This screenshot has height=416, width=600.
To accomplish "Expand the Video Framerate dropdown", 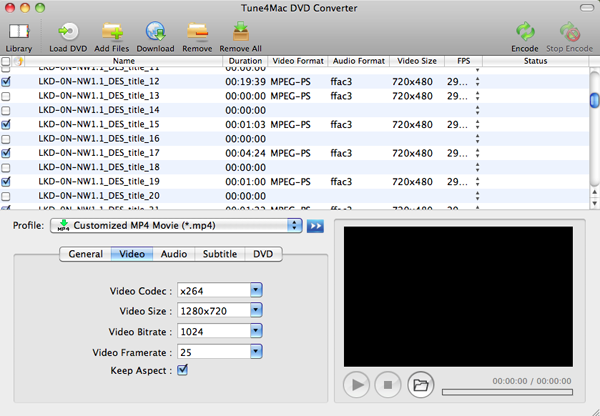I will 256,352.
